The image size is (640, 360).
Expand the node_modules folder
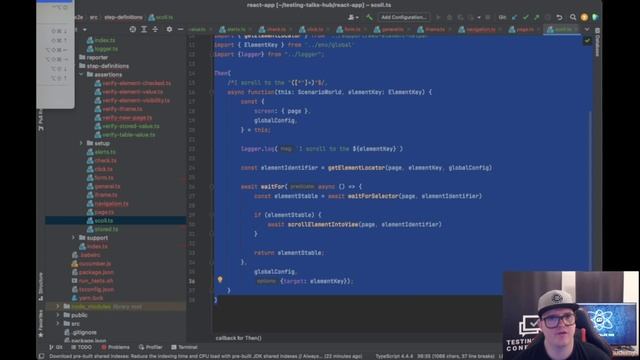coord(58,306)
